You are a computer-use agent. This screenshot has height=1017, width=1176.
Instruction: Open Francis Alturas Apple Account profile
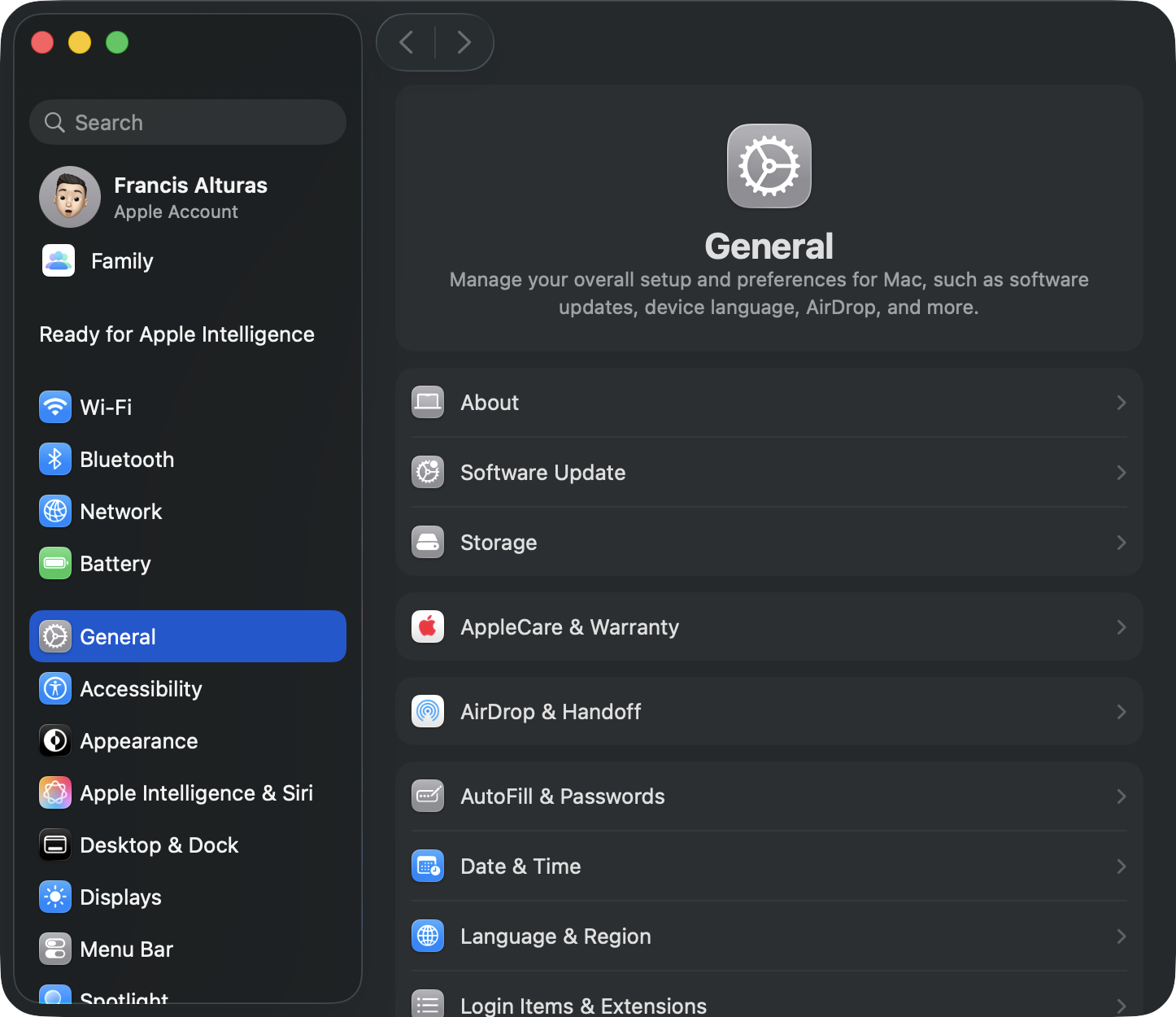click(189, 197)
